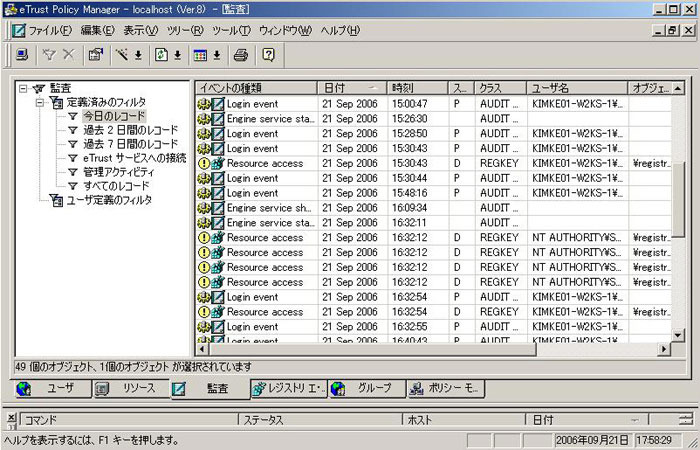Open dropdown arrow next to grid view icon
The height and width of the screenshot is (450, 700).
pos(217,55)
